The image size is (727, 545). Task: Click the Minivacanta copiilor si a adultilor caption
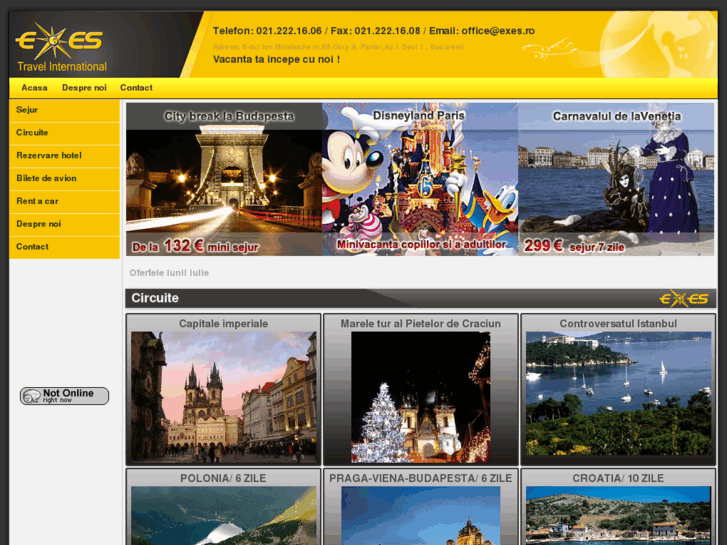(x=421, y=244)
